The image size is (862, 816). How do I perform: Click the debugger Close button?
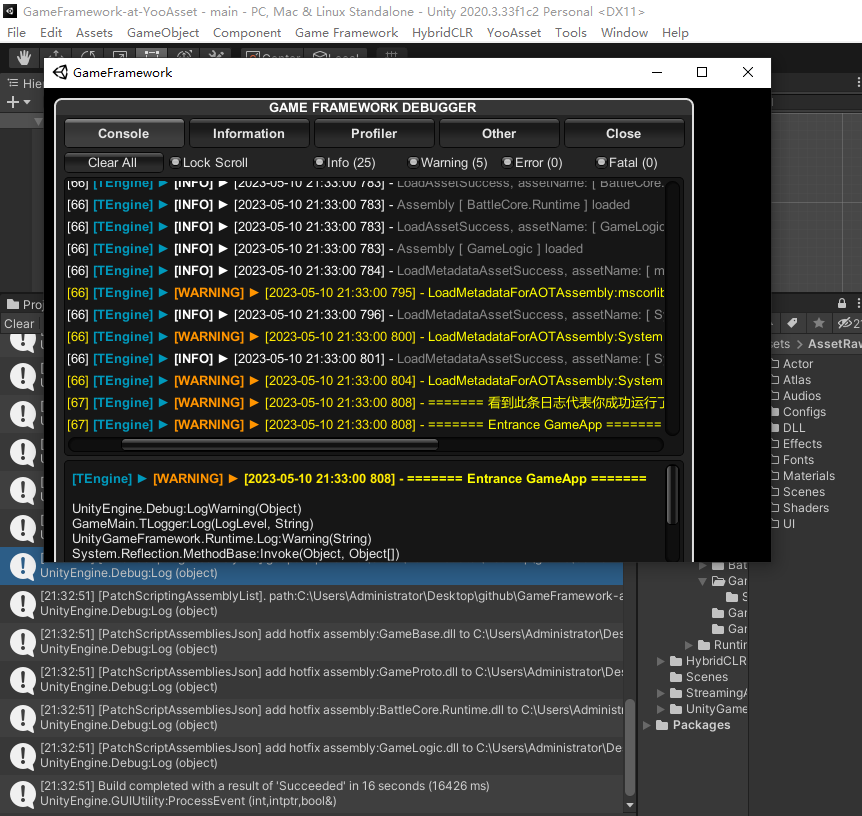[x=623, y=134]
